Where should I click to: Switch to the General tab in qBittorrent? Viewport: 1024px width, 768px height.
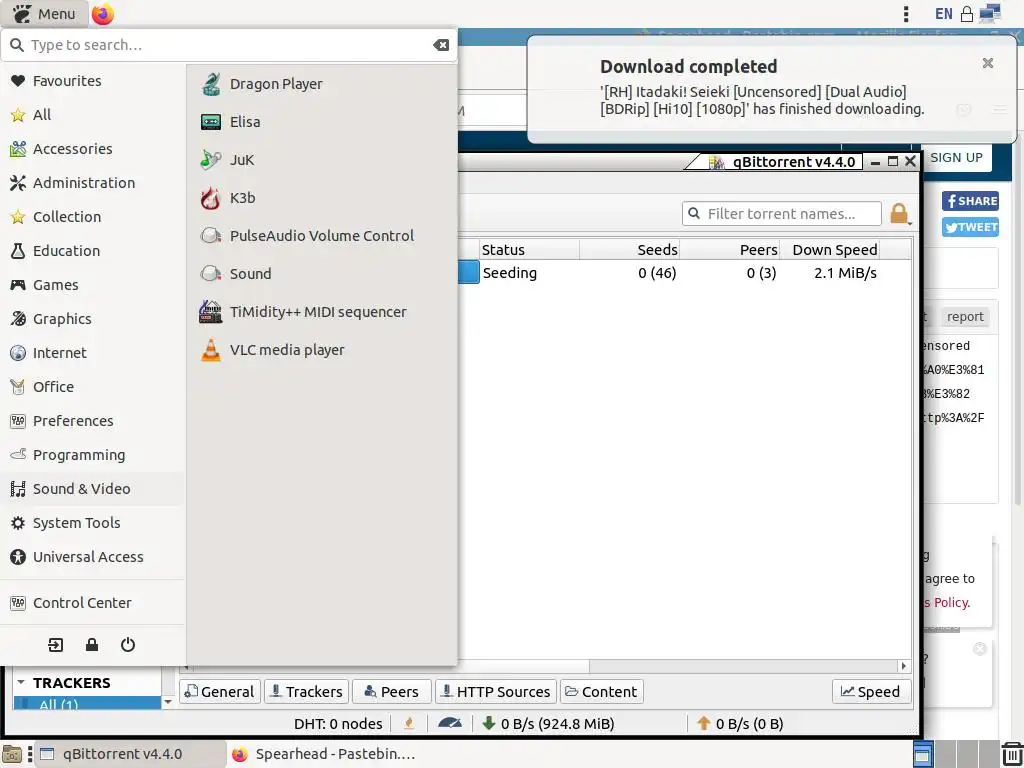coord(220,692)
